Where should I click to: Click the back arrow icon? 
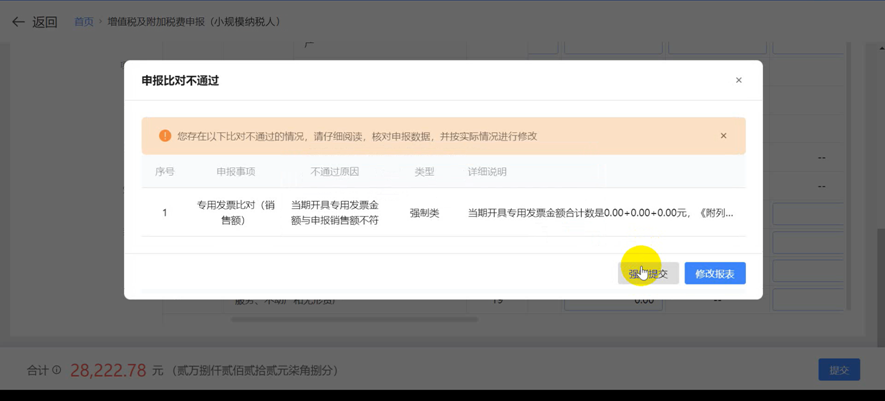(18, 21)
